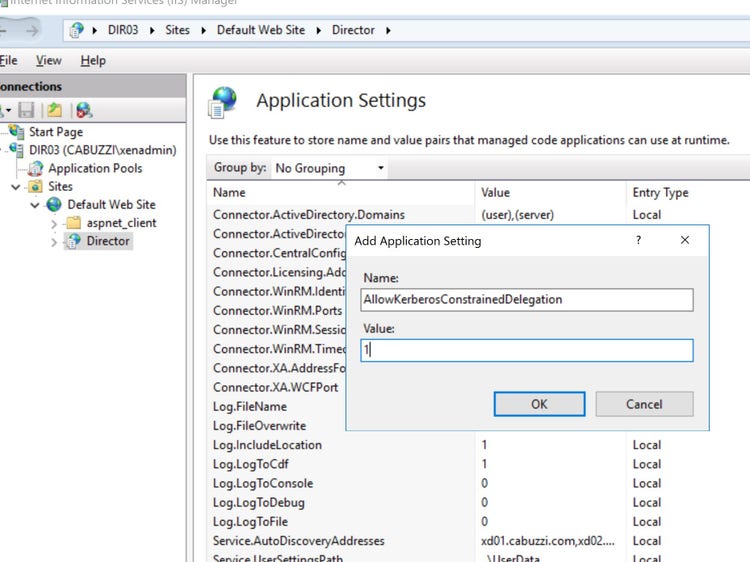Screen dimensions: 750x562
Task: Click Director in the breadcrumb
Action: click(x=353, y=30)
